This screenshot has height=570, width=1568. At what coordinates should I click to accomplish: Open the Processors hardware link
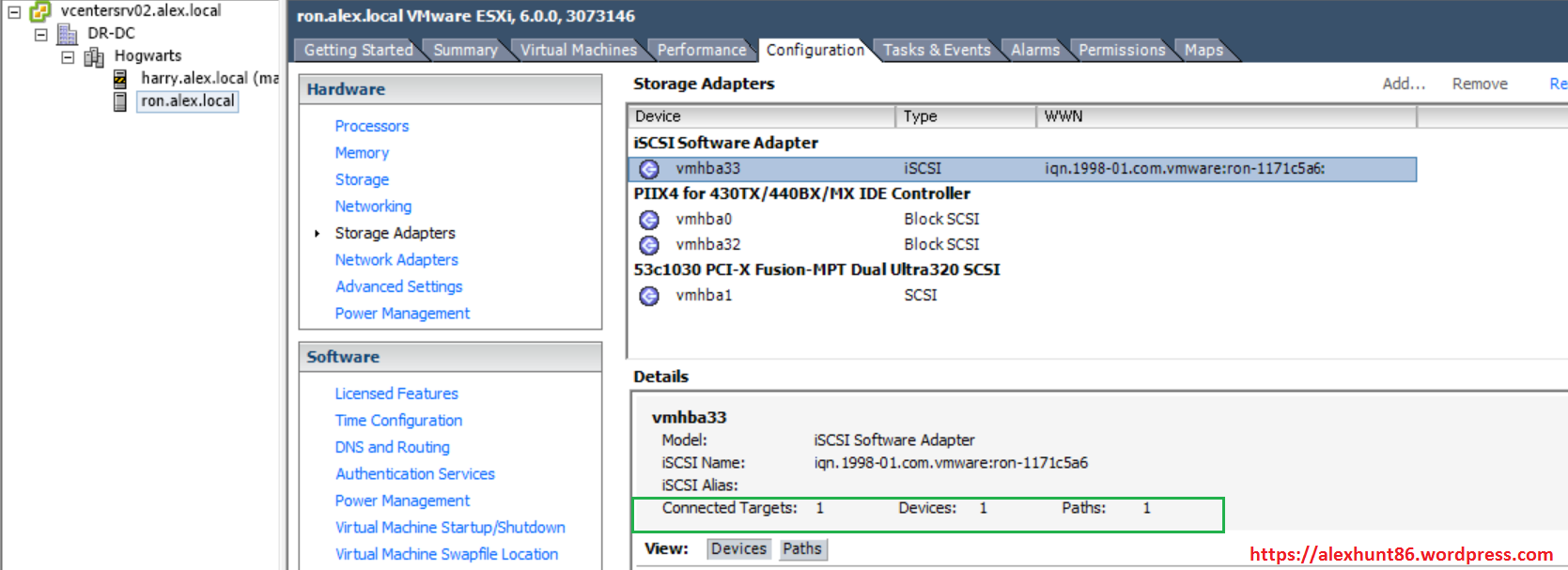[x=372, y=126]
